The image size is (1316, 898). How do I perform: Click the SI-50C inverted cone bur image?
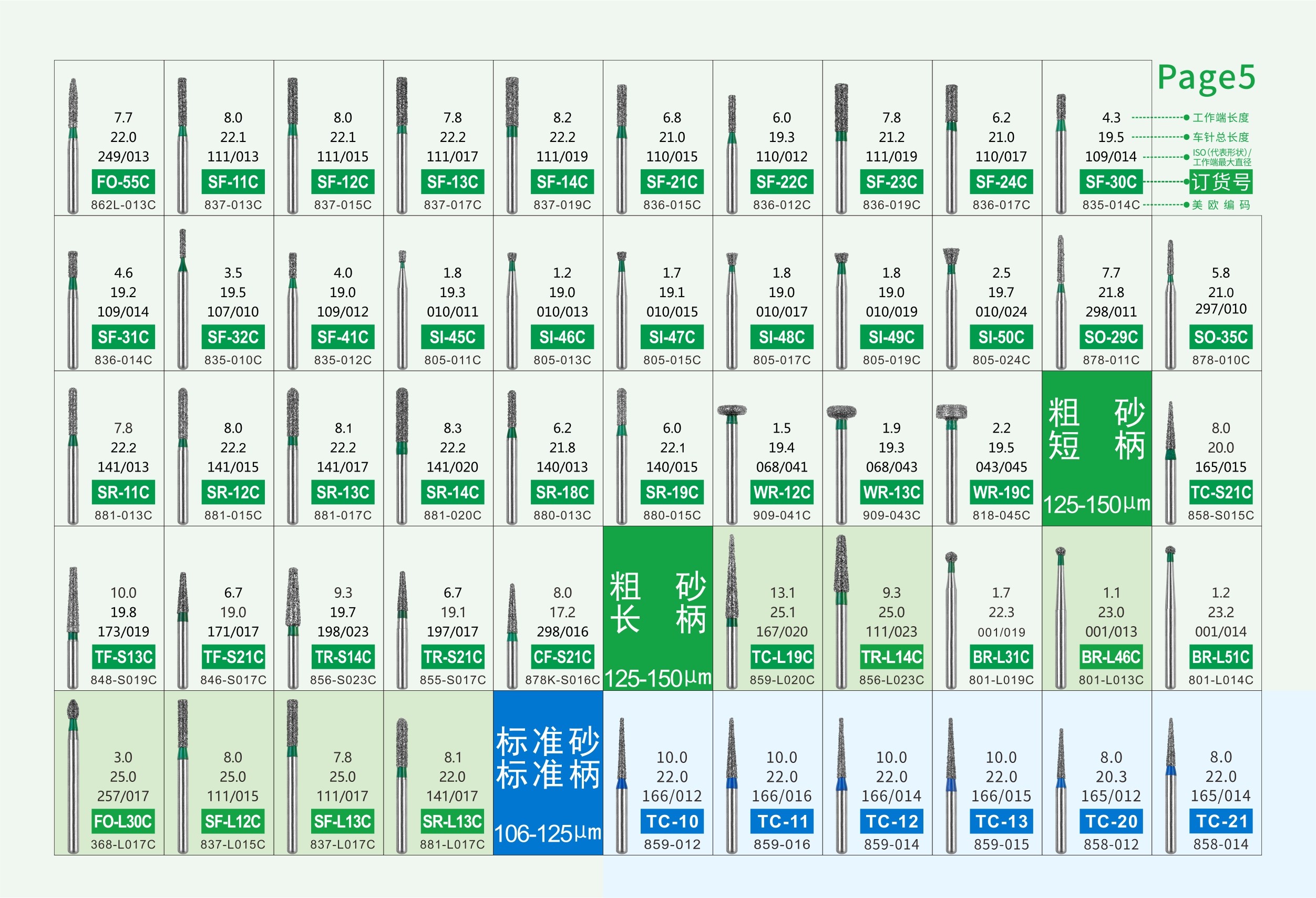pyautogui.click(x=951, y=308)
